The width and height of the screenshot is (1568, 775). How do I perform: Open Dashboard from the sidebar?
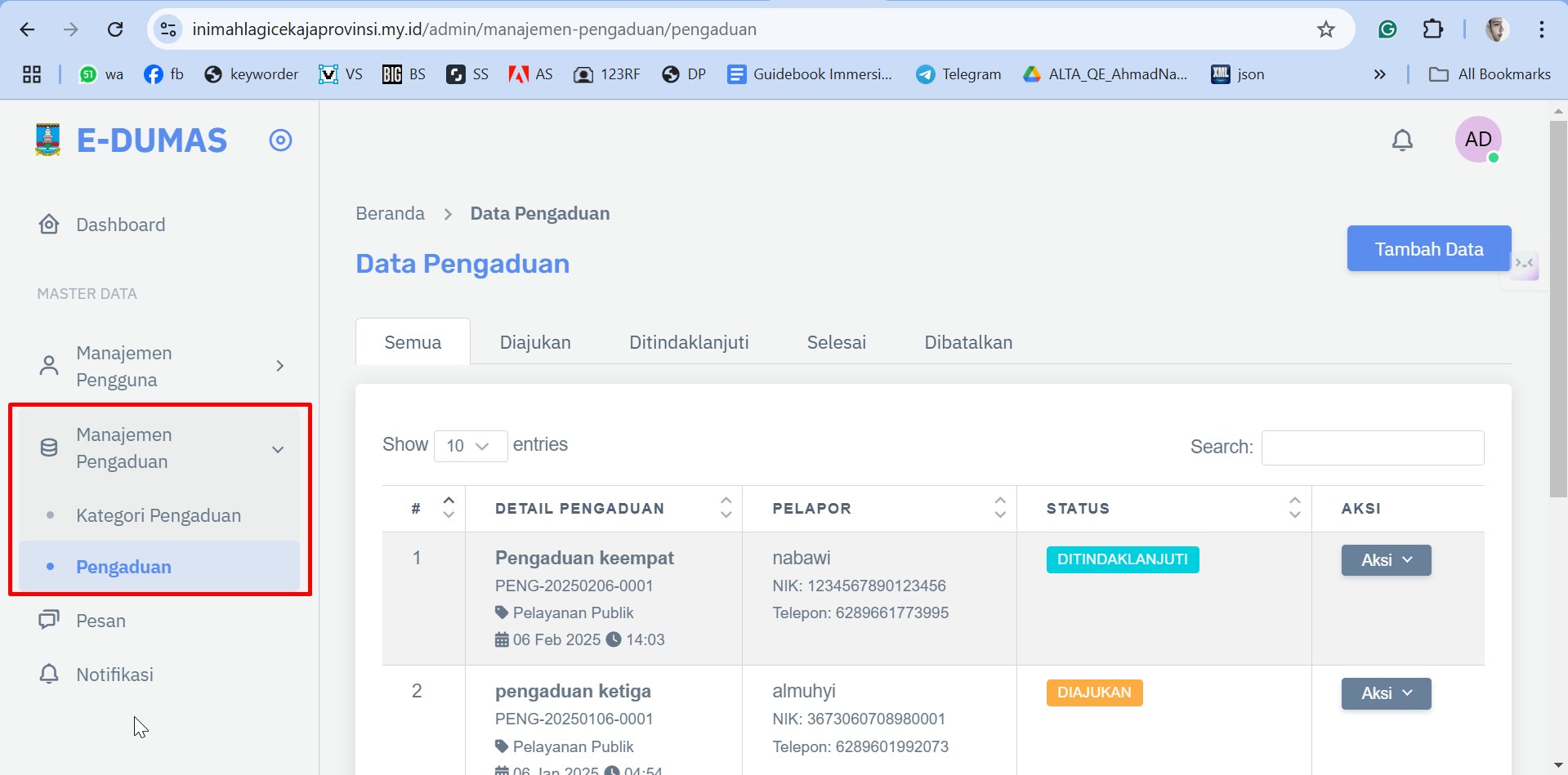tap(120, 225)
